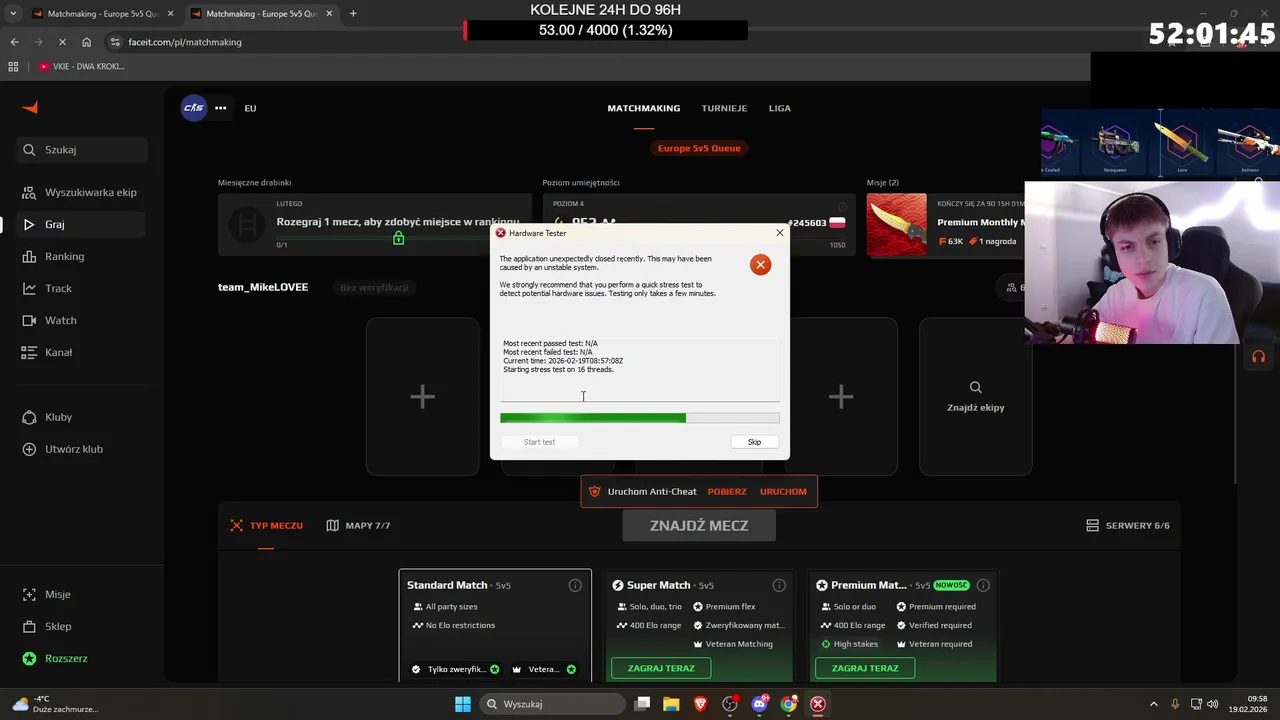Stop page loading with the X button
1280x720 pixels.
(62, 42)
